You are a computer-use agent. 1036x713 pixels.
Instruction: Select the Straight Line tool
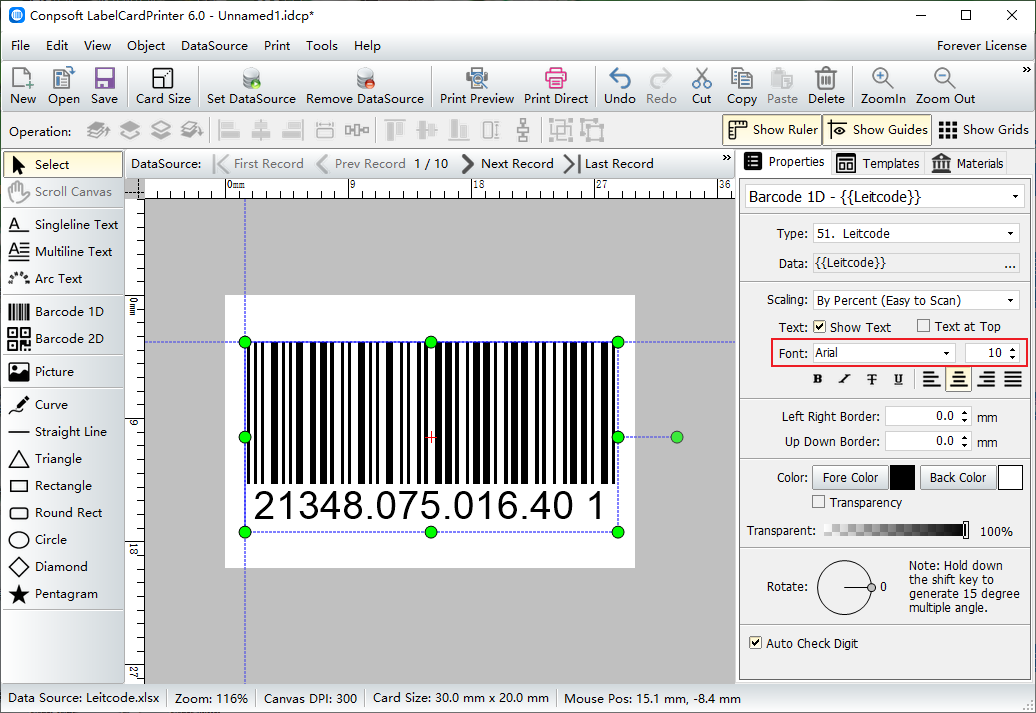point(63,432)
